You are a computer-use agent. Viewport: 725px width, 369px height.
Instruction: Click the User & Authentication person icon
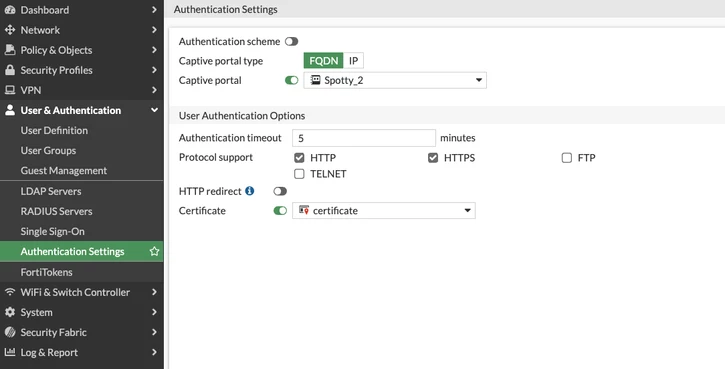coord(10,110)
